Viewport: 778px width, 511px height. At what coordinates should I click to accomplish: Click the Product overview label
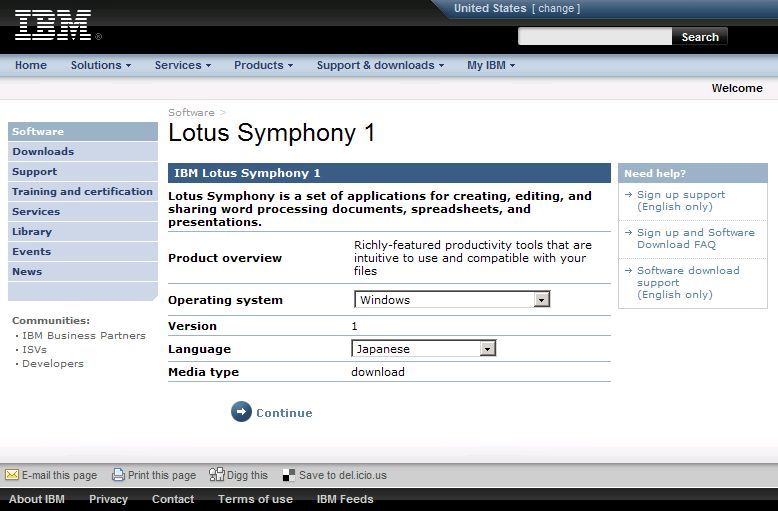(225, 258)
